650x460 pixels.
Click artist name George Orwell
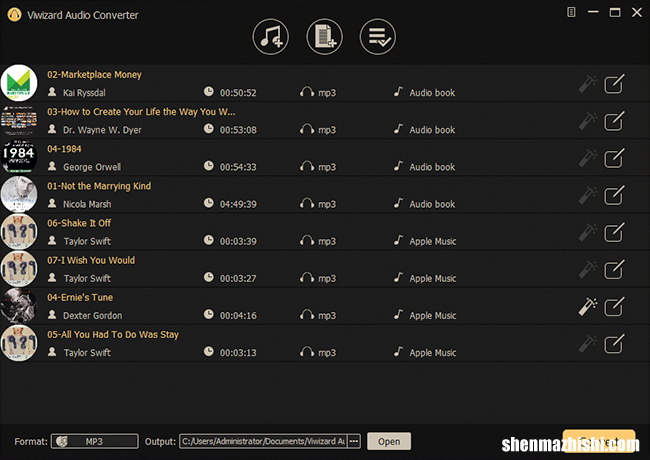click(92, 167)
